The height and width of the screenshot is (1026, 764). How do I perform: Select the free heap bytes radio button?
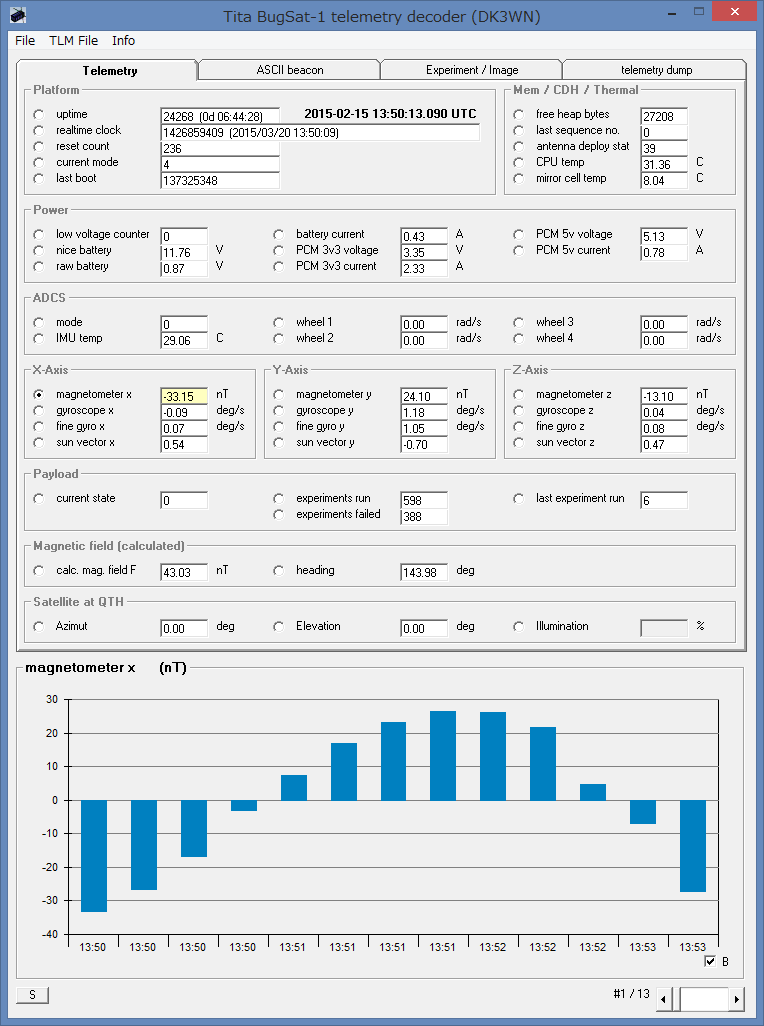519,115
